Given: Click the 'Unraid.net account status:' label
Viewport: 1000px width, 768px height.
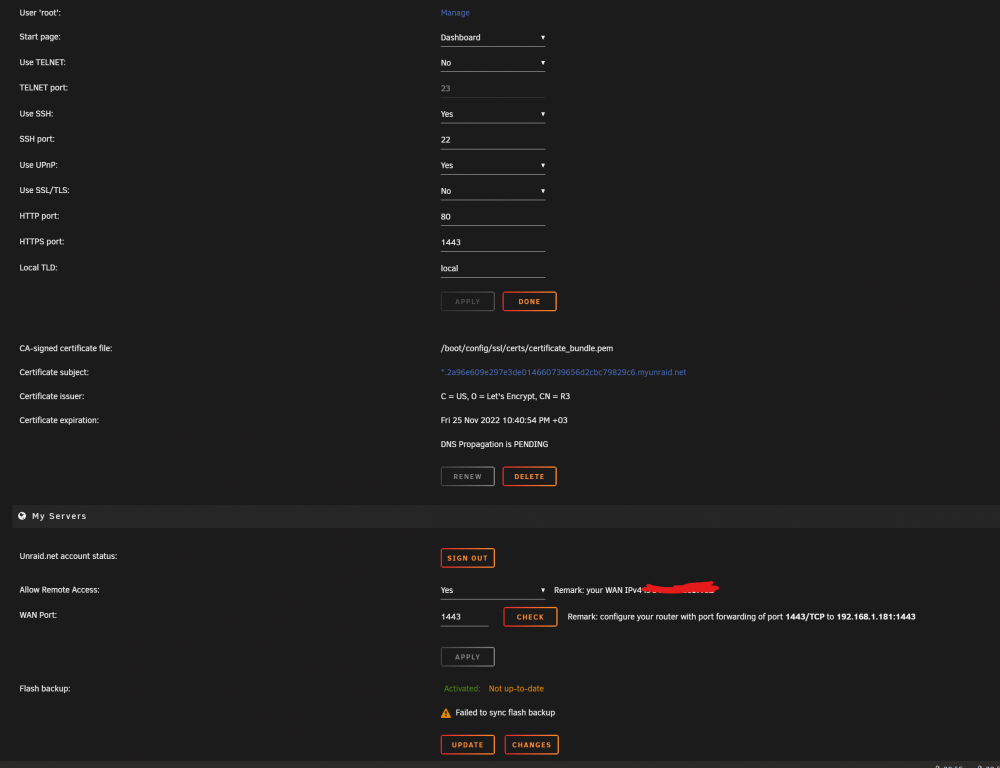Looking at the screenshot, I should [x=68, y=556].
